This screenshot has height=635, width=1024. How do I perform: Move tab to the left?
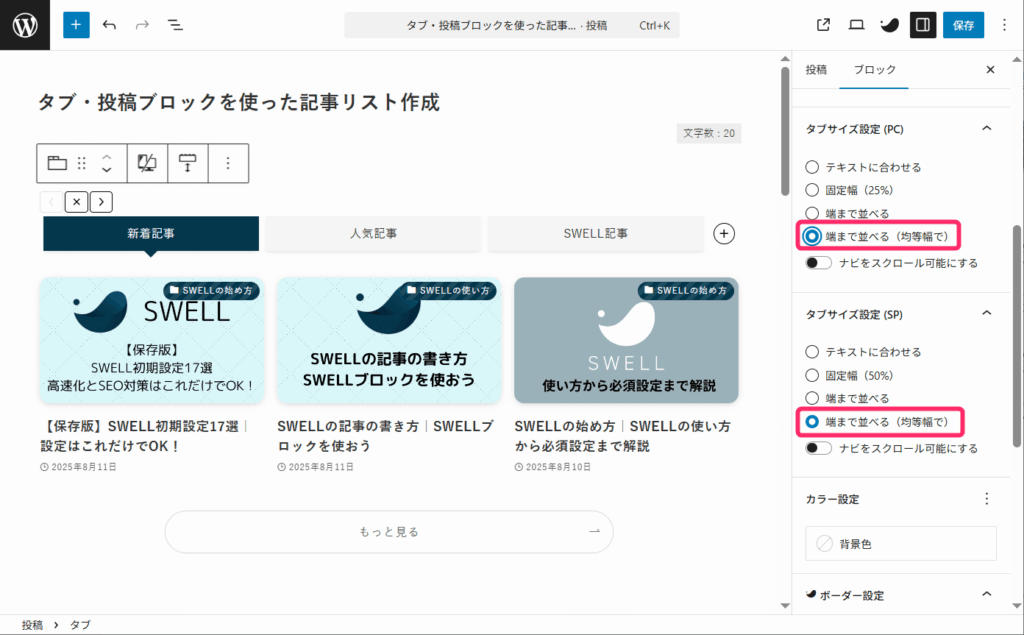pyautogui.click(x=51, y=202)
